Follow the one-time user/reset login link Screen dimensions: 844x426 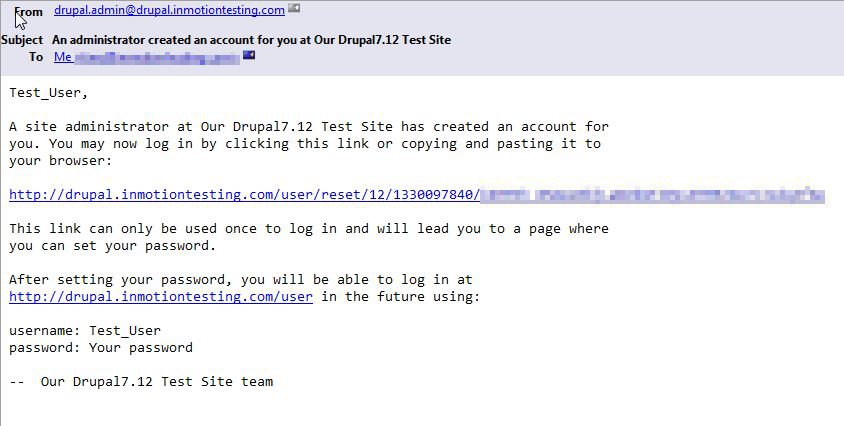244,194
